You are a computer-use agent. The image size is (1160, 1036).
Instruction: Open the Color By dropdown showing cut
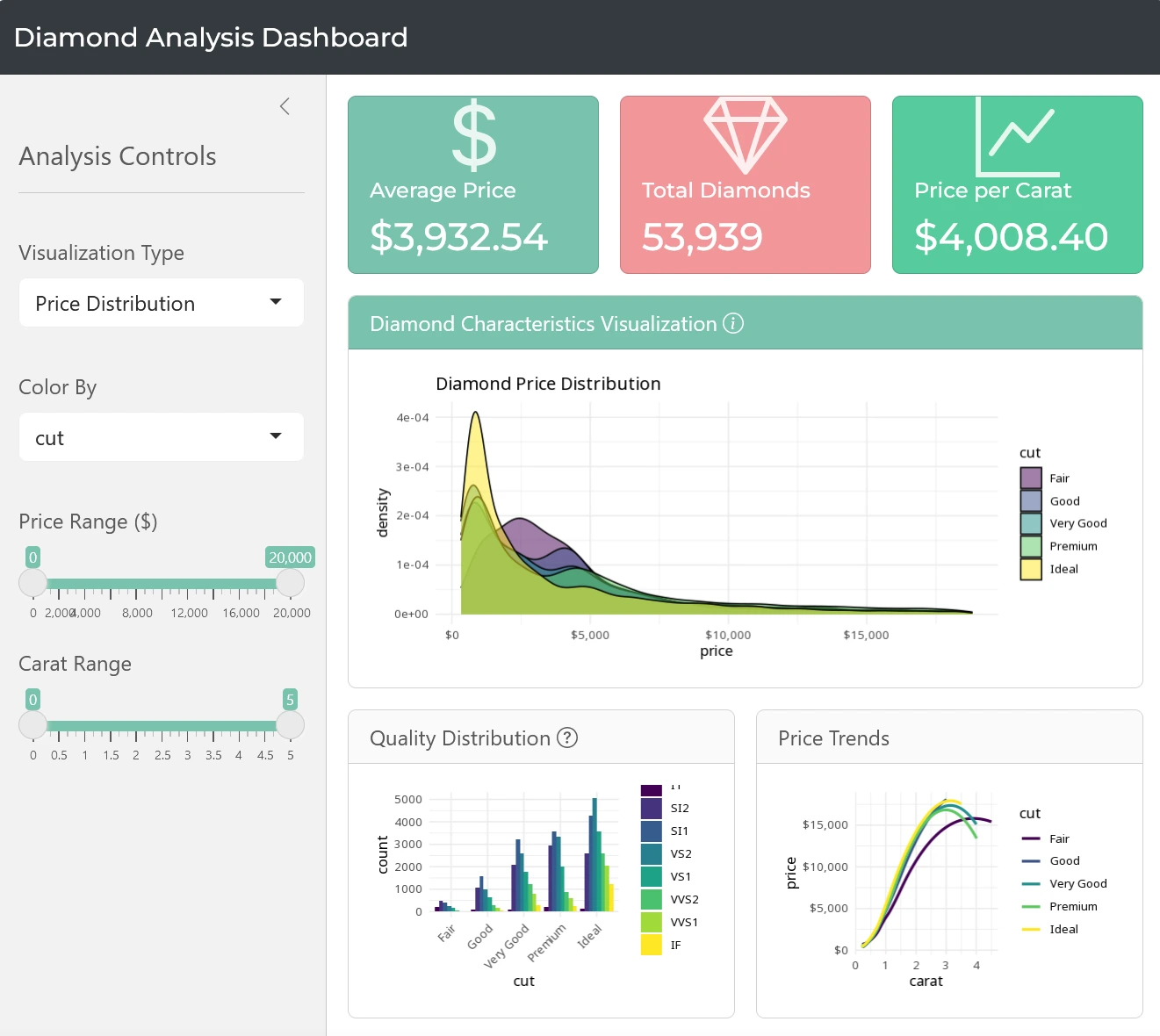tap(162, 437)
